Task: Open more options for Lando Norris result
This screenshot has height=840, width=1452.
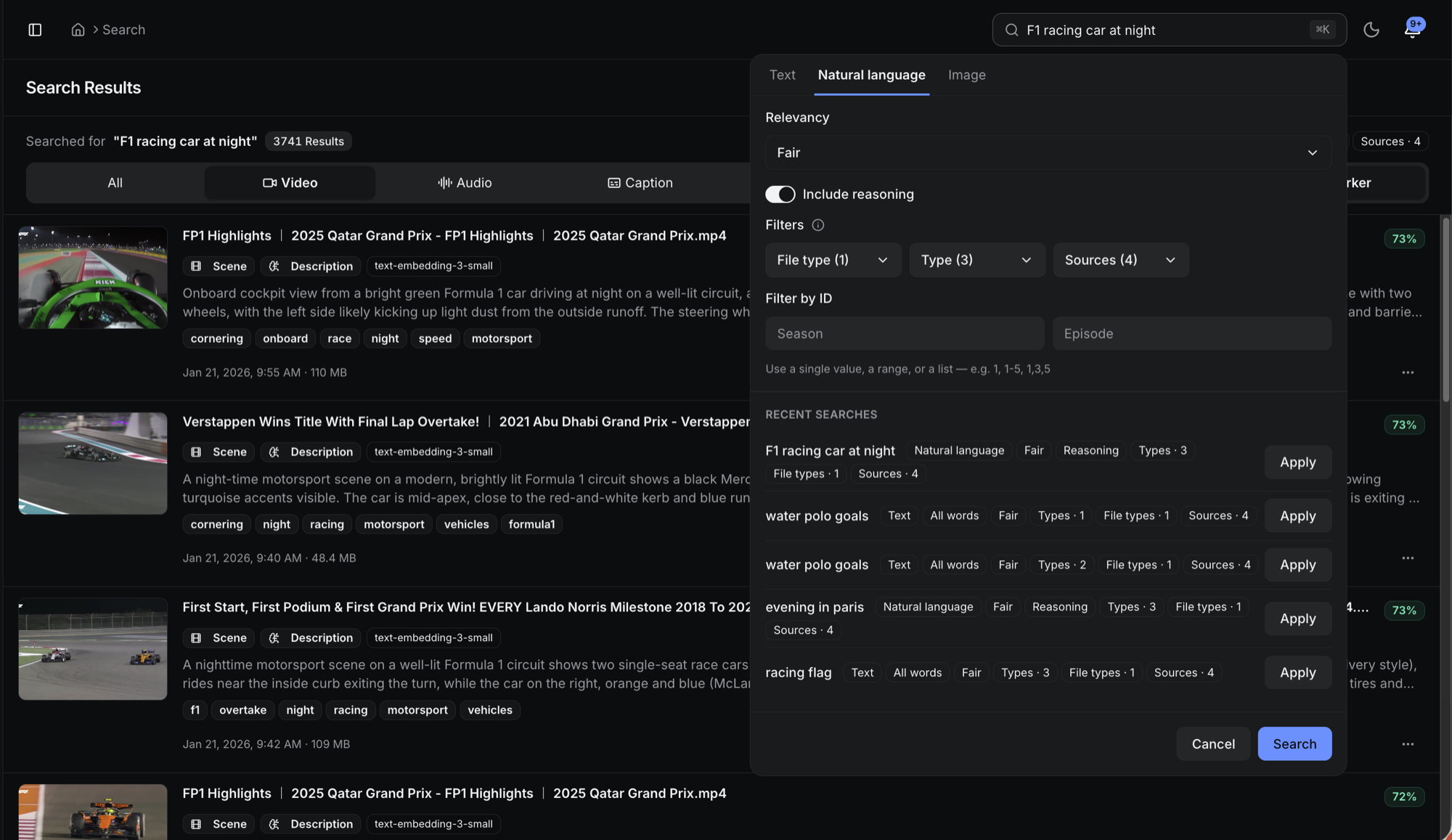Action: 1408,744
